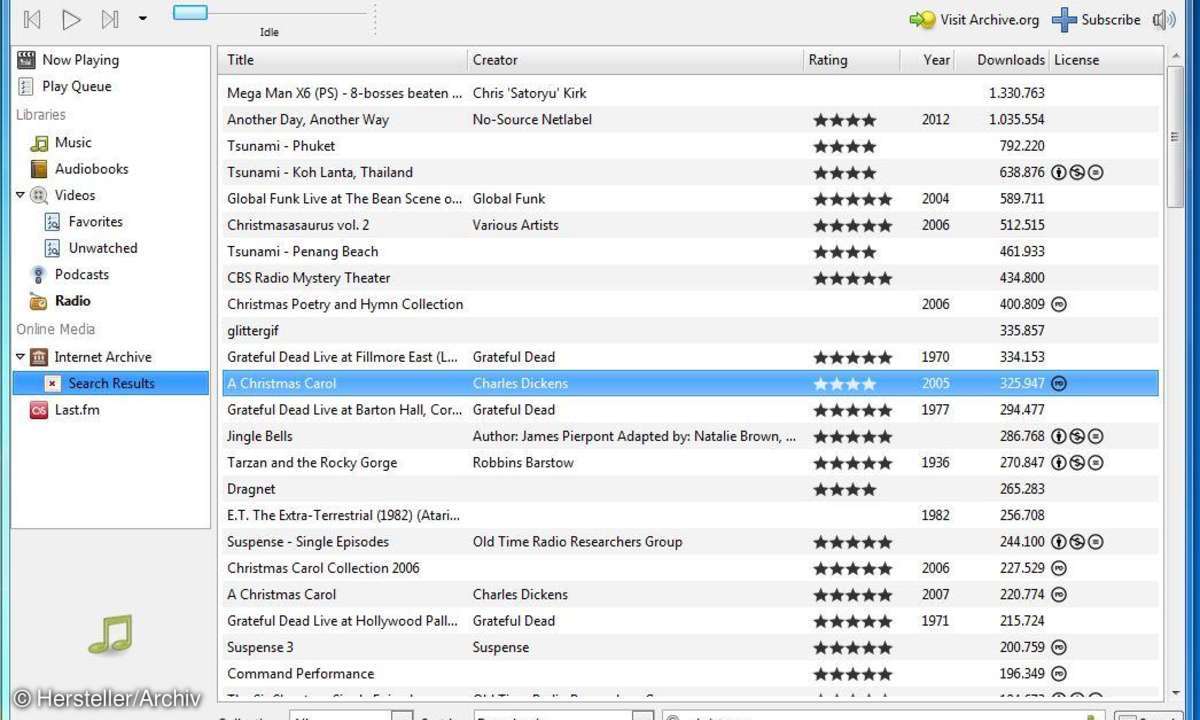This screenshot has width=1200, height=720.
Task: Click the Subscribe button
Action: (x=1096, y=19)
